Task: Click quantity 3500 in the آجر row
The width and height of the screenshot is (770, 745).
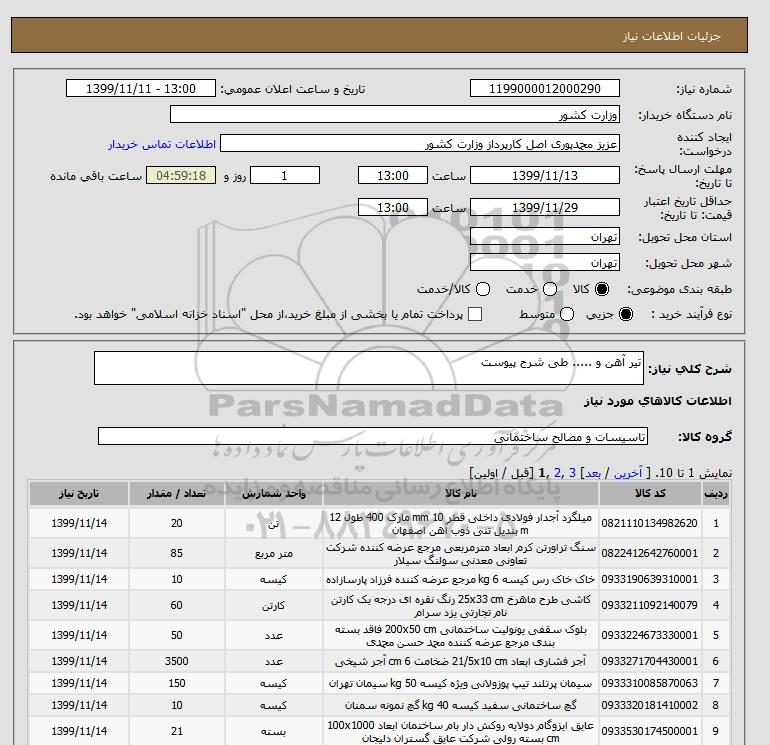Action: click(176, 662)
